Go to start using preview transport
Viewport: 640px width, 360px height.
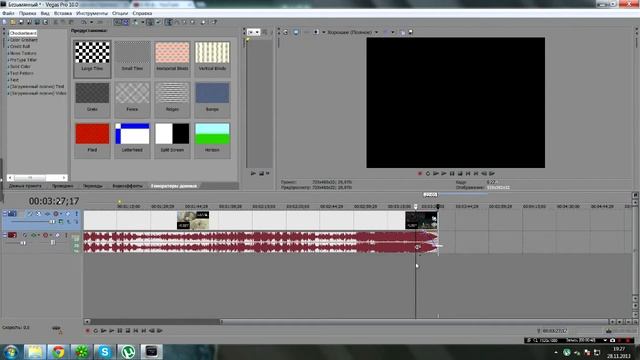[x=468, y=173]
